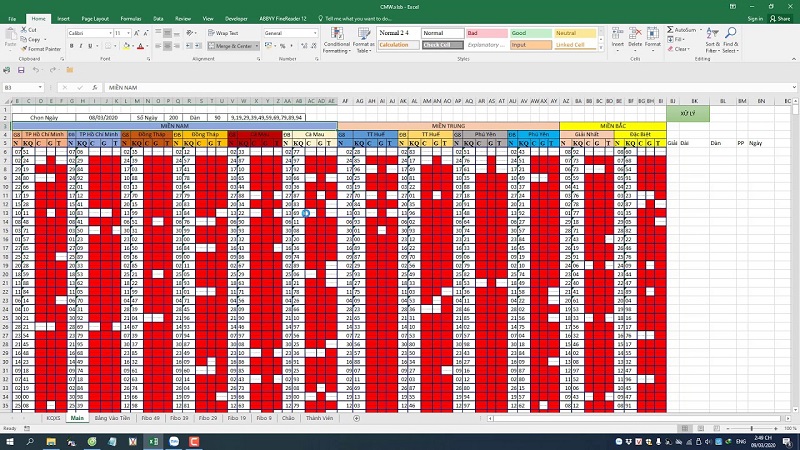
Task: Click the Save icon in quick toolbar
Action: pos(21,70)
